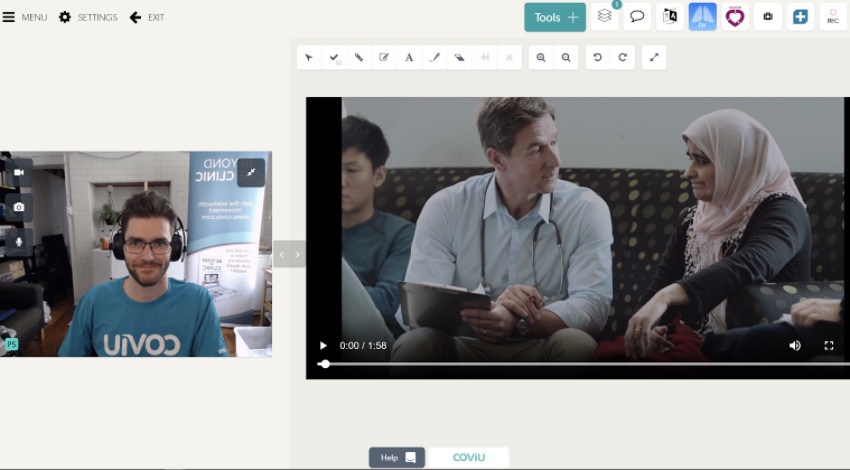Click the EXIT button

point(147,17)
